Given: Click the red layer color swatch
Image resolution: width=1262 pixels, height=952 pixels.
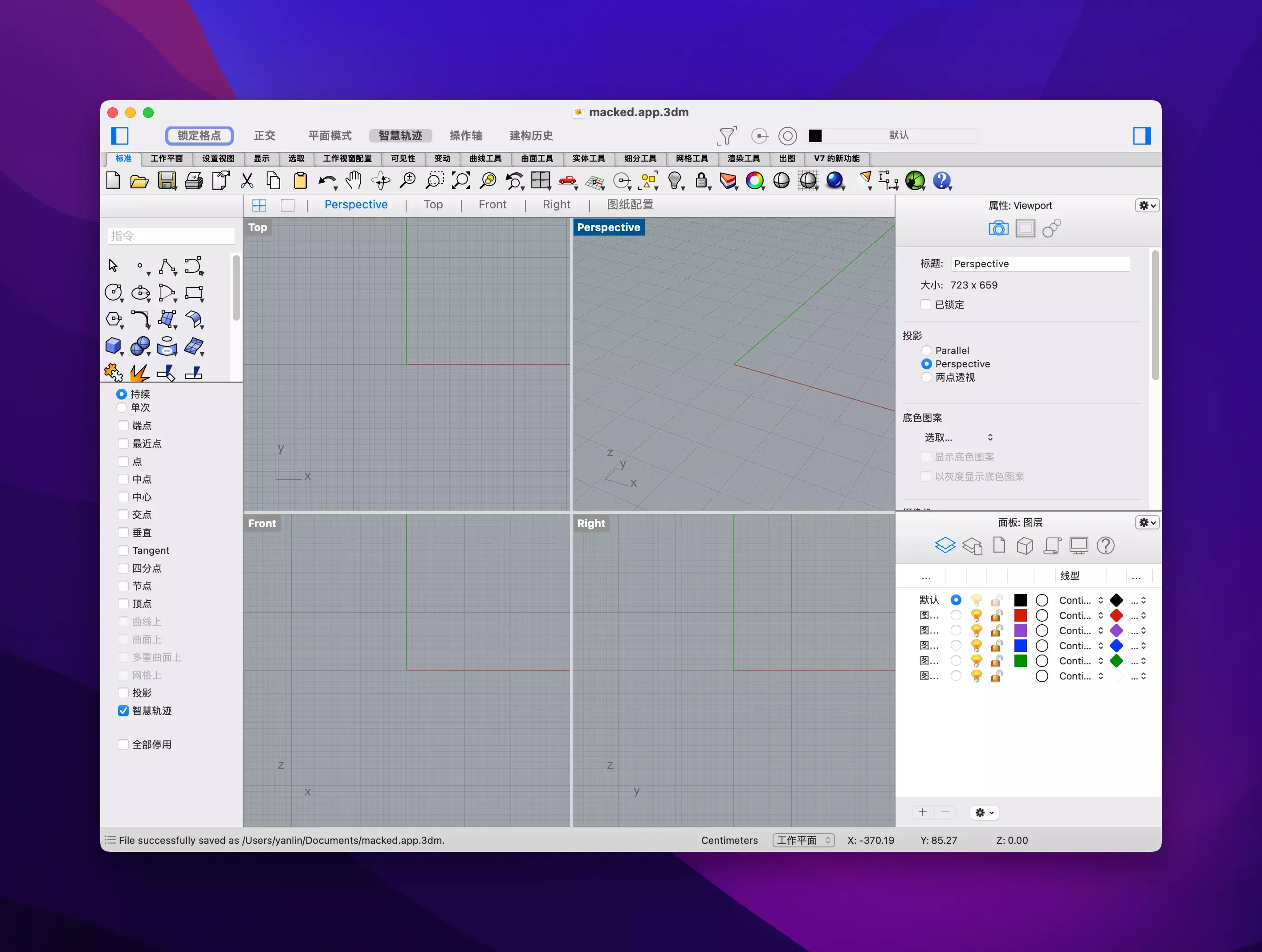Looking at the screenshot, I should click(x=1021, y=615).
